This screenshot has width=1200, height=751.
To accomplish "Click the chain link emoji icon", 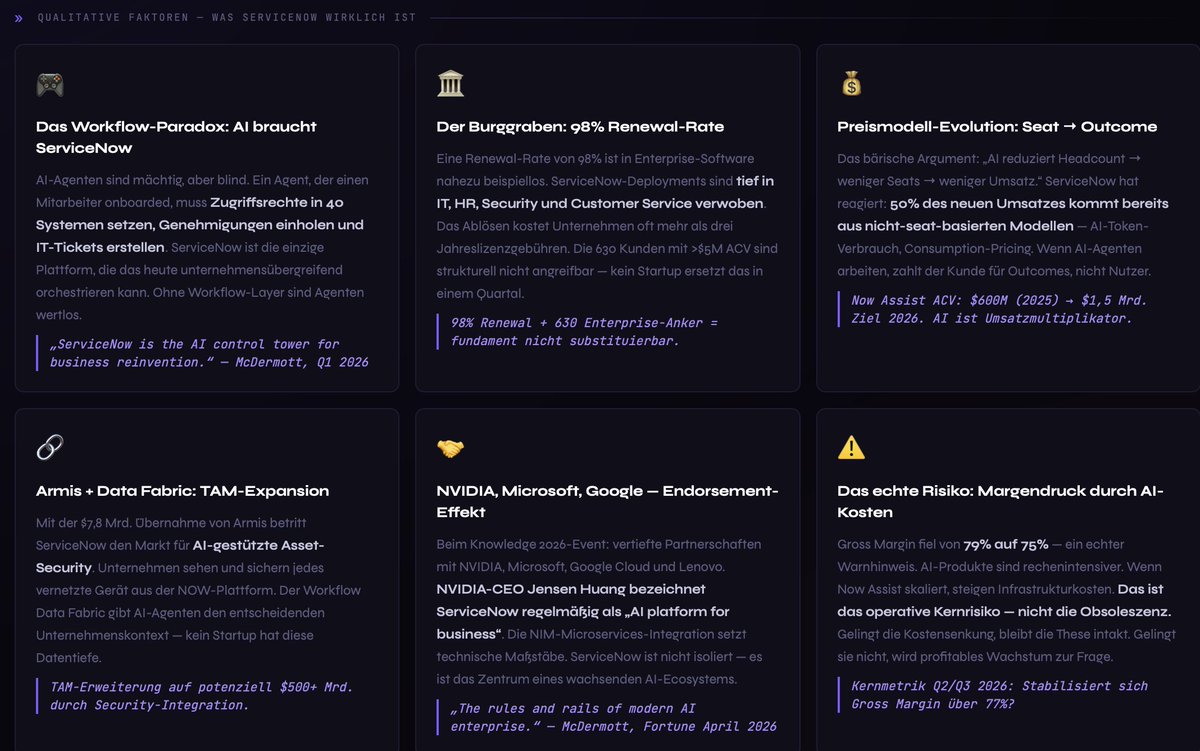I will (50, 448).
